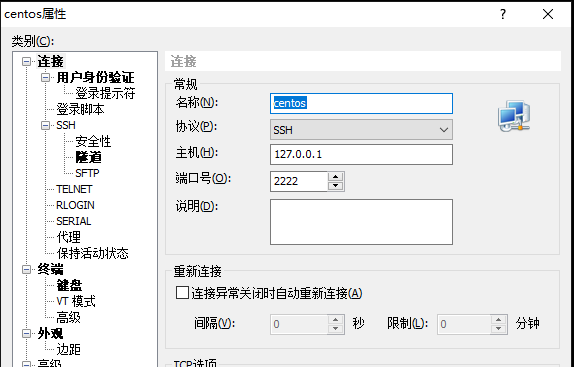574x367 pixels.
Task: Select 外观 category in tree
Action: [x=50, y=333]
